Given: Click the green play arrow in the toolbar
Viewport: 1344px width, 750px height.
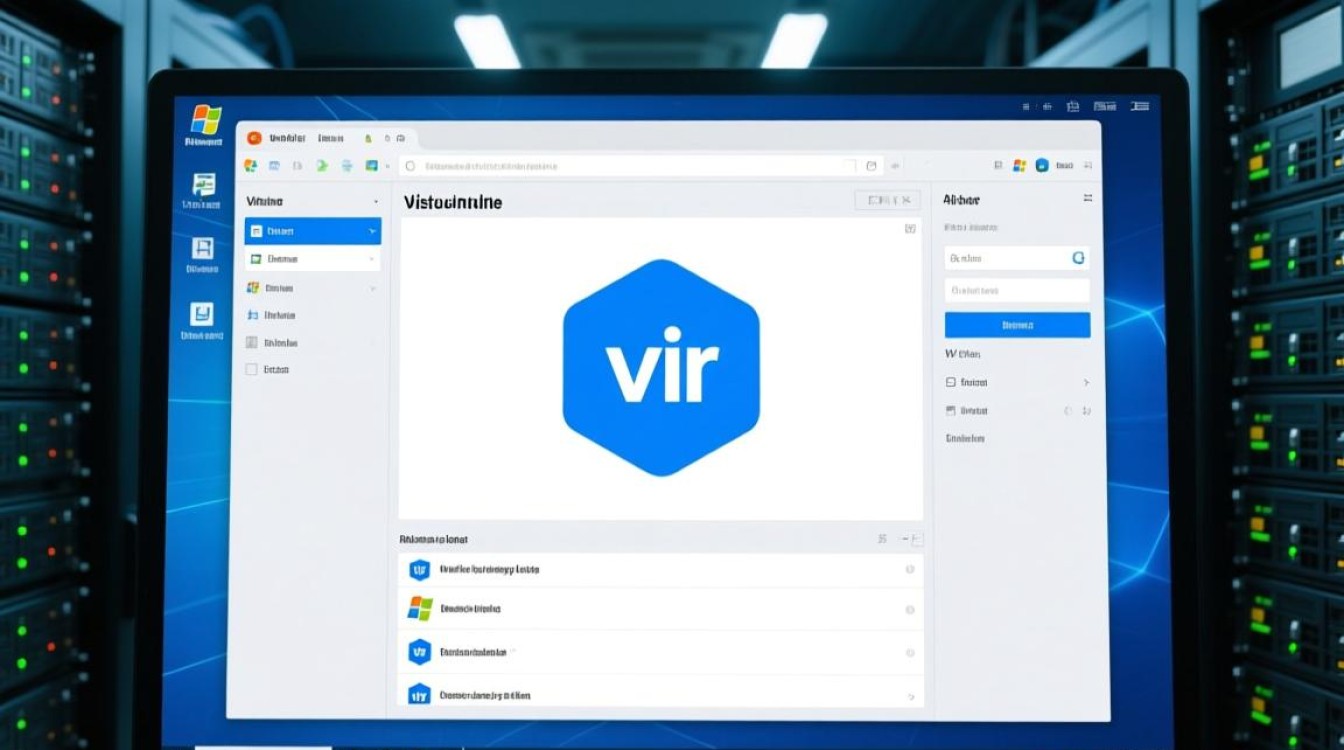Looking at the screenshot, I should (322, 166).
